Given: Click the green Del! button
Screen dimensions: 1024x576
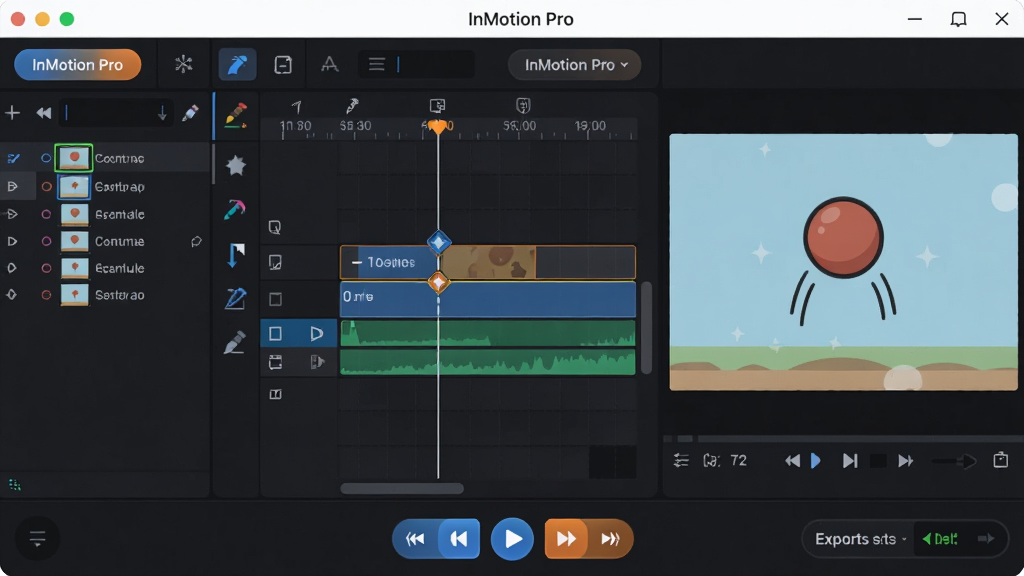Looking at the screenshot, I should [x=940, y=539].
